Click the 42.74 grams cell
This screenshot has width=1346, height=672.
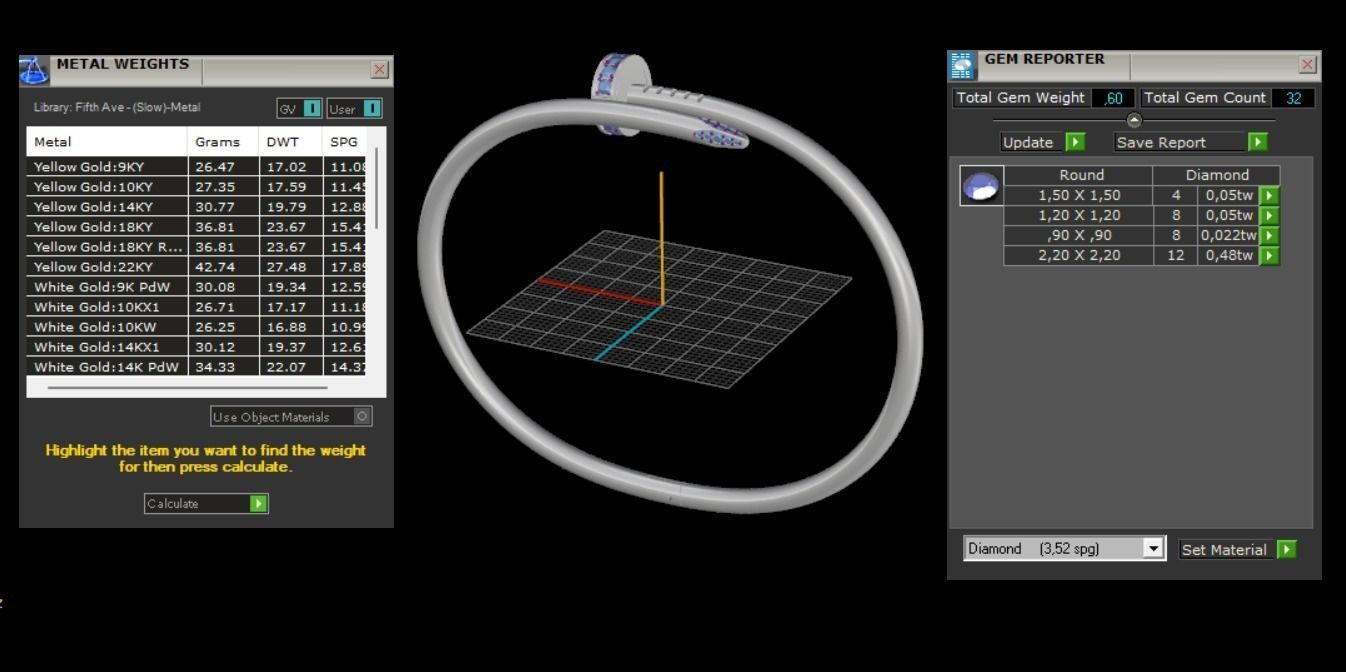click(223, 267)
